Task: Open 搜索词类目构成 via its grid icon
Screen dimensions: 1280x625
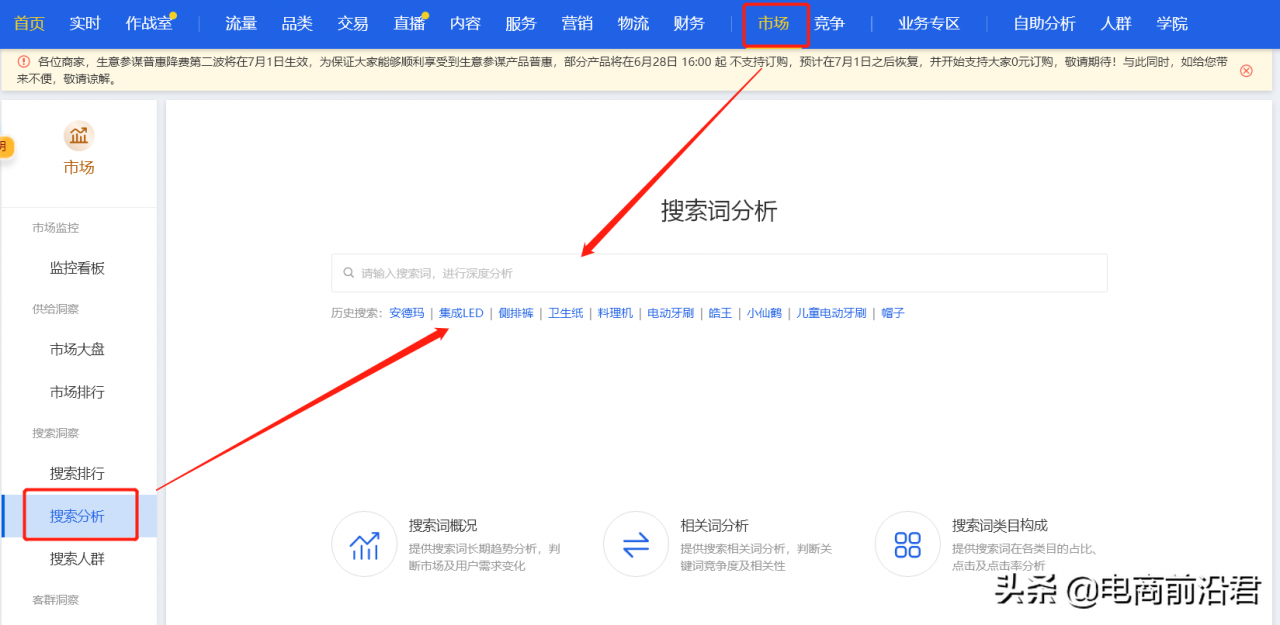Action: (907, 544)
